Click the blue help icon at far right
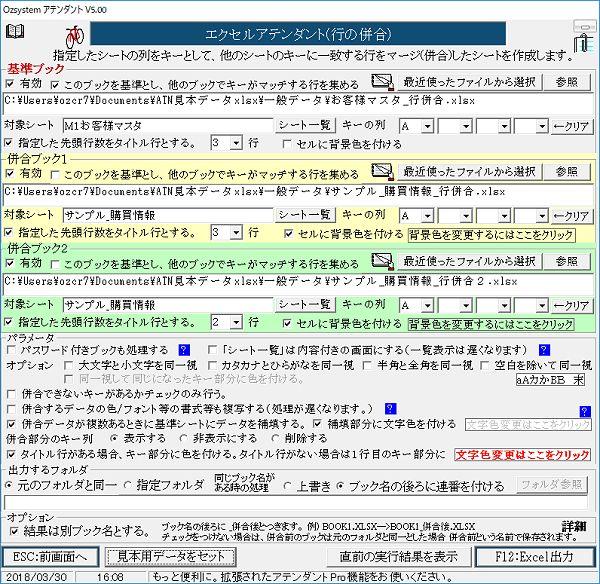The image size is (600, 584). click(x=585, y=411)
